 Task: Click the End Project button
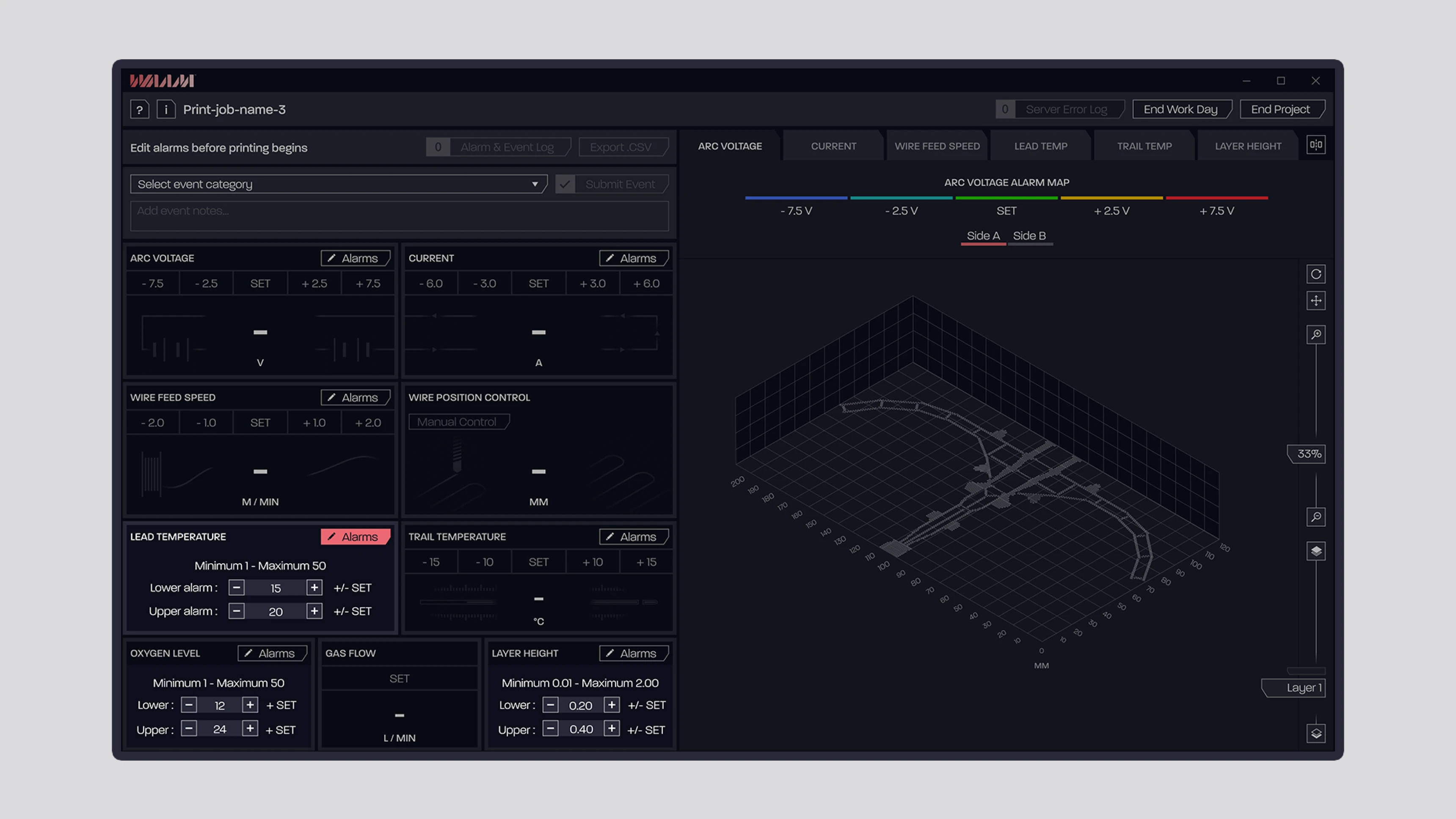point(1280,110)
